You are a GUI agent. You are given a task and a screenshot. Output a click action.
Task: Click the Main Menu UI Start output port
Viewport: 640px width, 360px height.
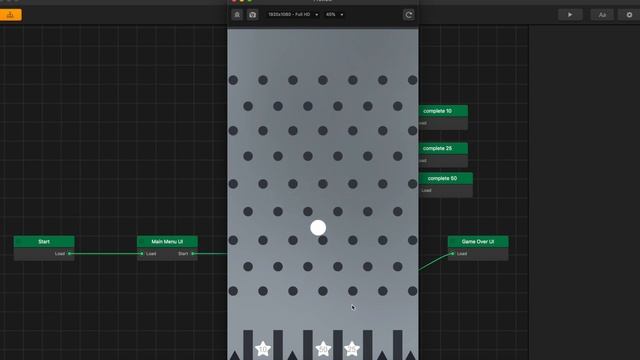click(x=193, y=253)
